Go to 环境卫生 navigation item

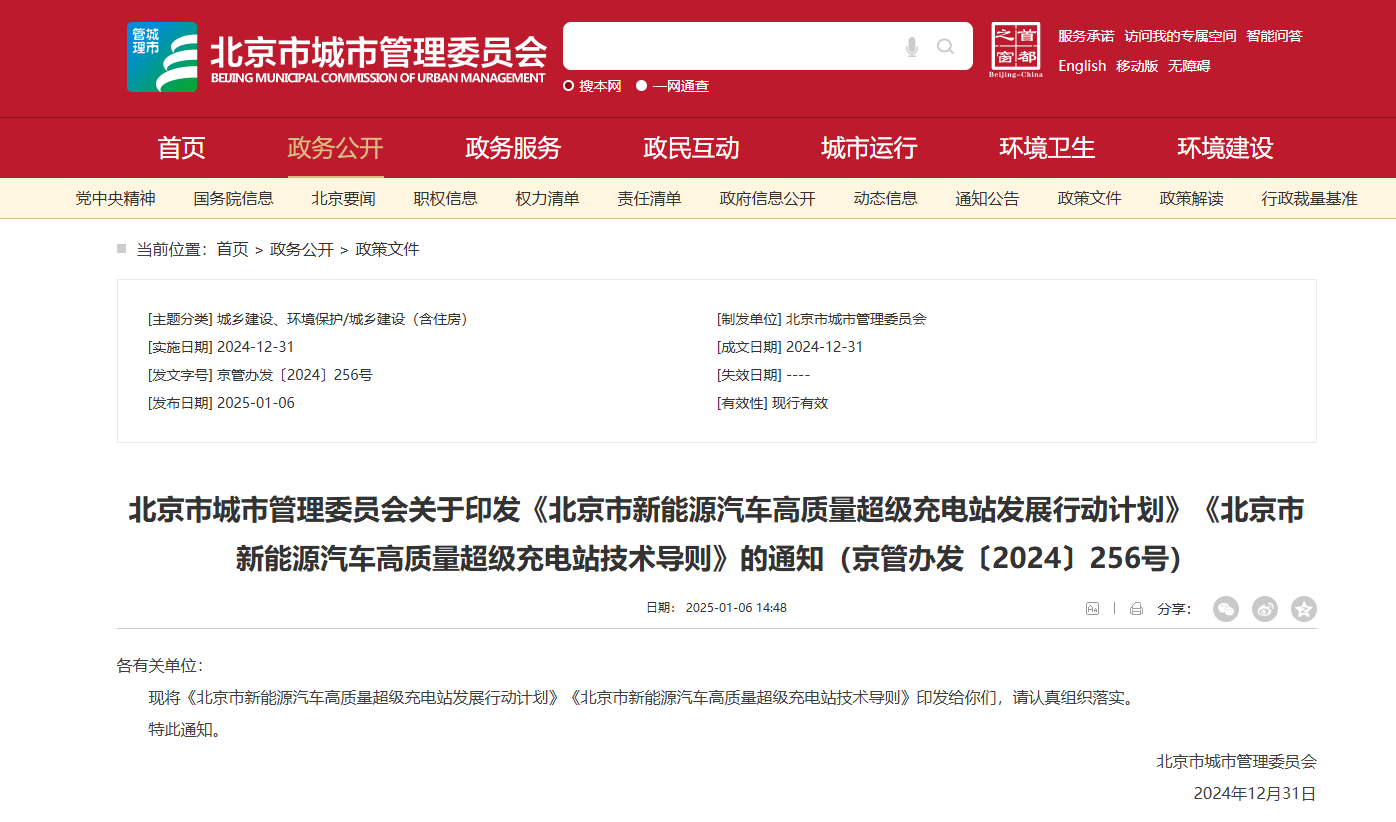(x=1047, y=148)
